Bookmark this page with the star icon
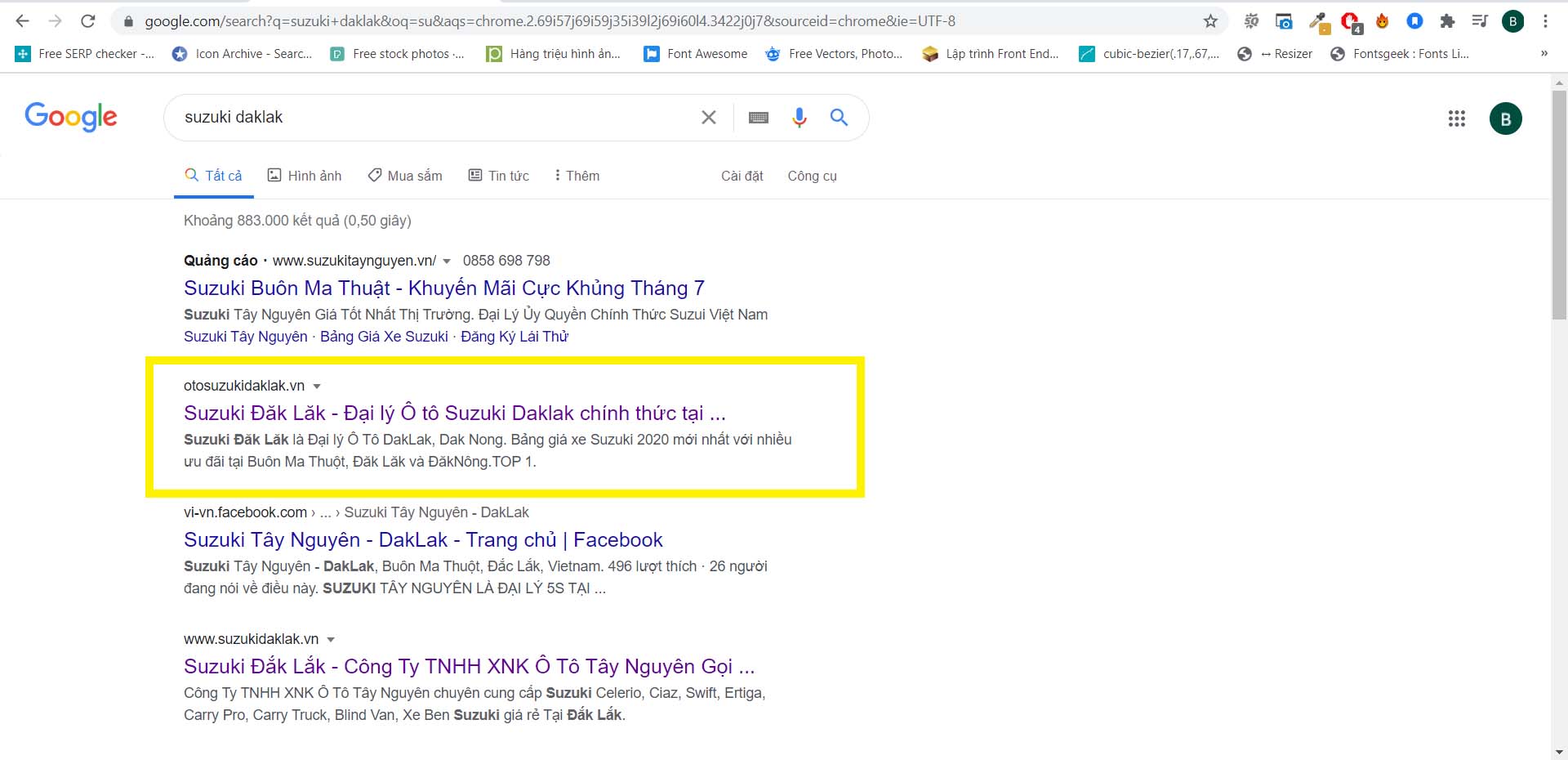 pos(1210,21)
